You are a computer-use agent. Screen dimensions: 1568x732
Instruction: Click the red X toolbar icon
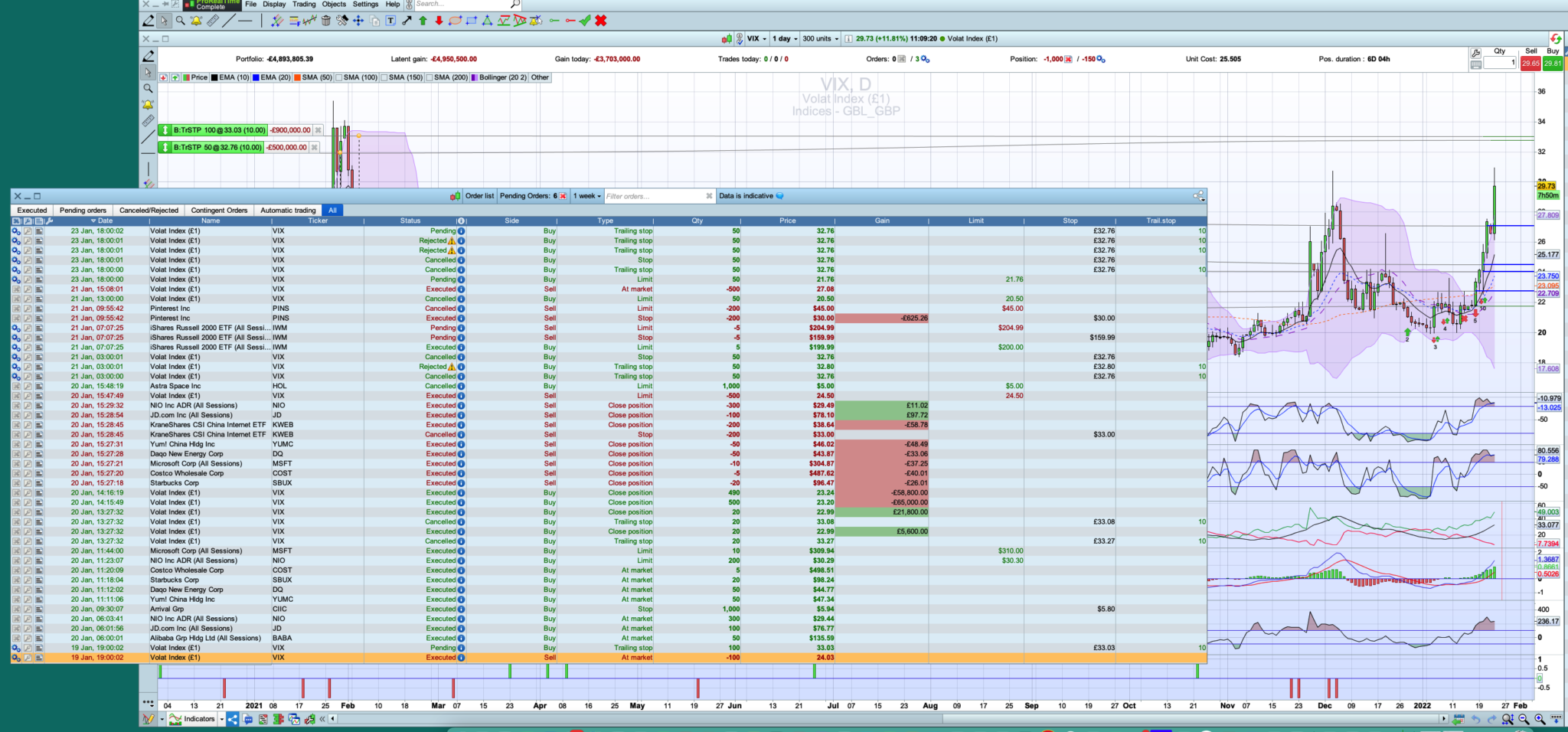[601, 21]
